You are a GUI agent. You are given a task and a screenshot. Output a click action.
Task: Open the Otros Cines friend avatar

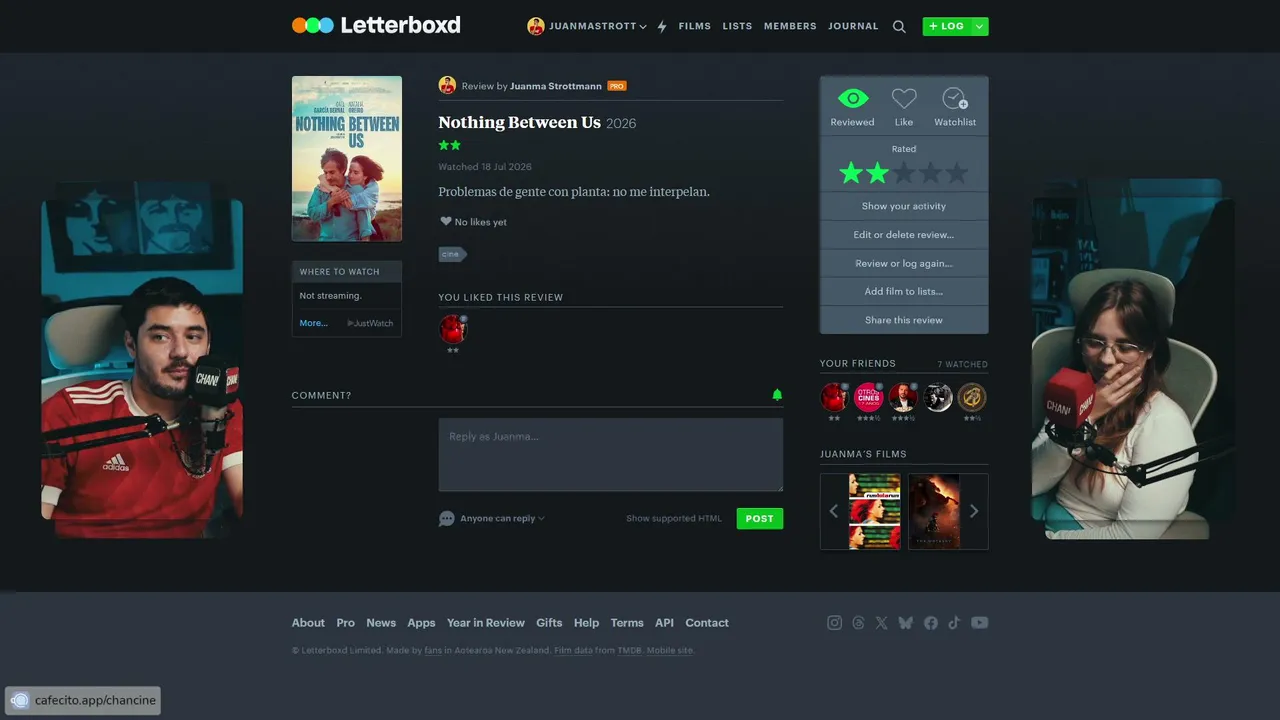868,398
